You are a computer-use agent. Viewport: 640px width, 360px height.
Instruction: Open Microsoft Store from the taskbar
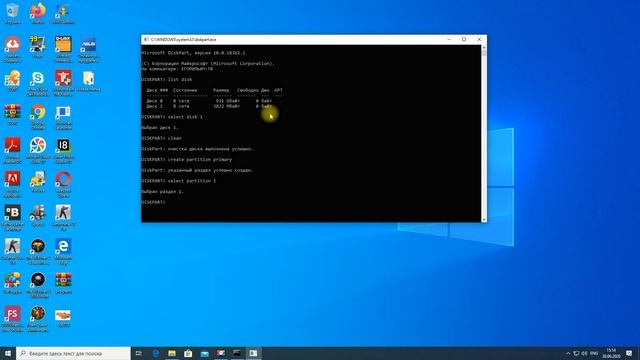point(188,353)
